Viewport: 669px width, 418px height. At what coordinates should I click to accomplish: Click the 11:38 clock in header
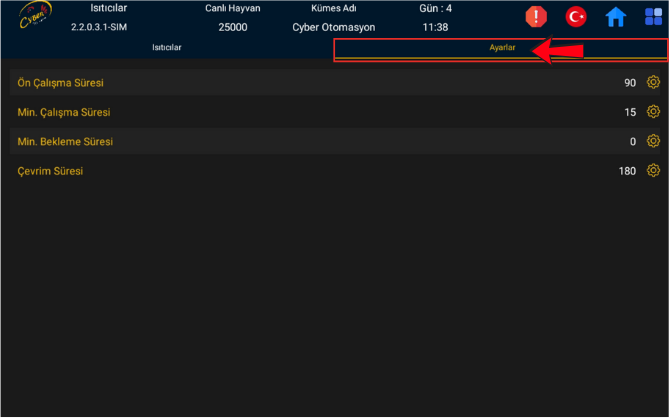coord(435,27)
